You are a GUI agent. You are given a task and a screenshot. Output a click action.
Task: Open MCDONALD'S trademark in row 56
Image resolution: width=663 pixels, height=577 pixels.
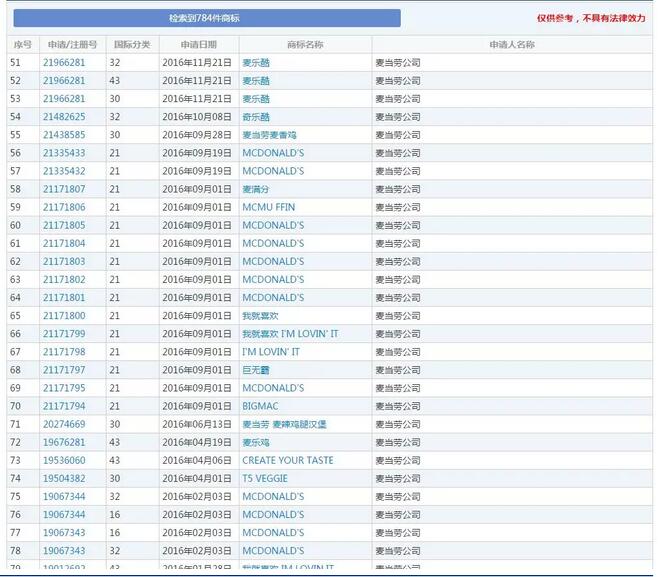[x=273, y=153]
